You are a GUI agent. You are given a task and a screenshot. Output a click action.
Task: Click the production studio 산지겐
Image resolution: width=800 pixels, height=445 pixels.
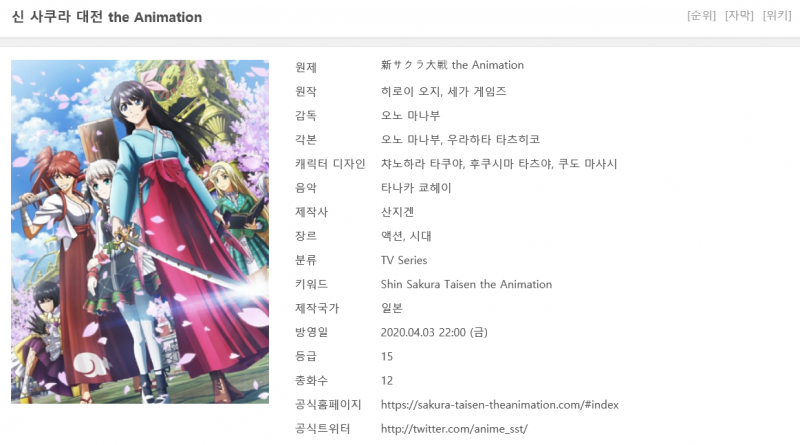tap(397, 212)
